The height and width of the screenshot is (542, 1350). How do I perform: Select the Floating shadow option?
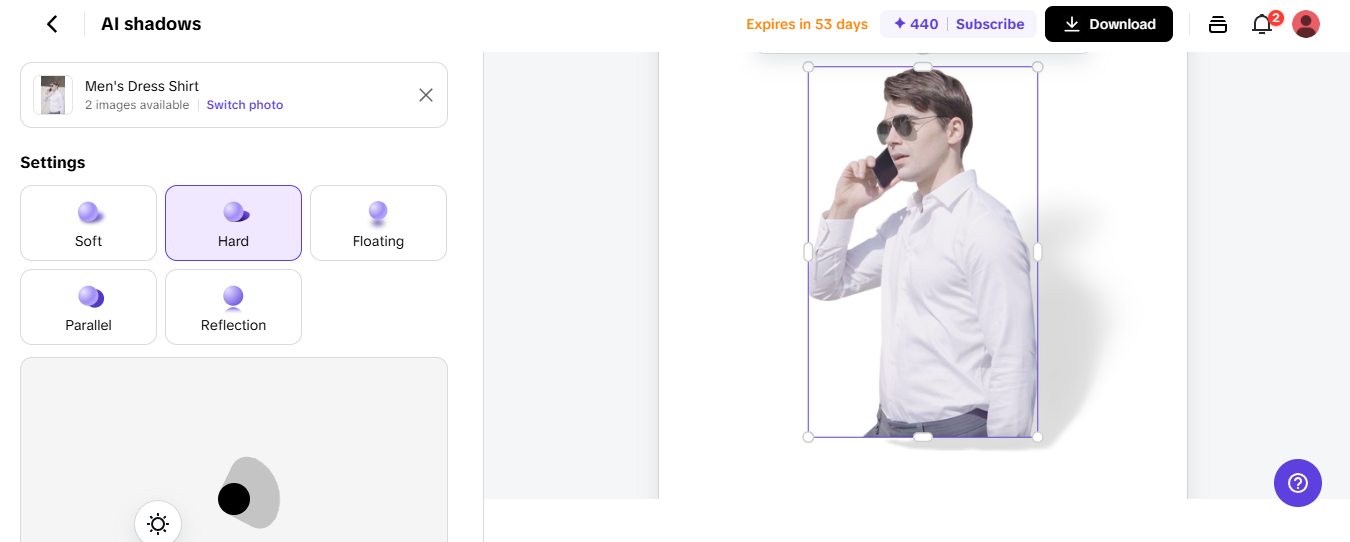click(378, 223)
